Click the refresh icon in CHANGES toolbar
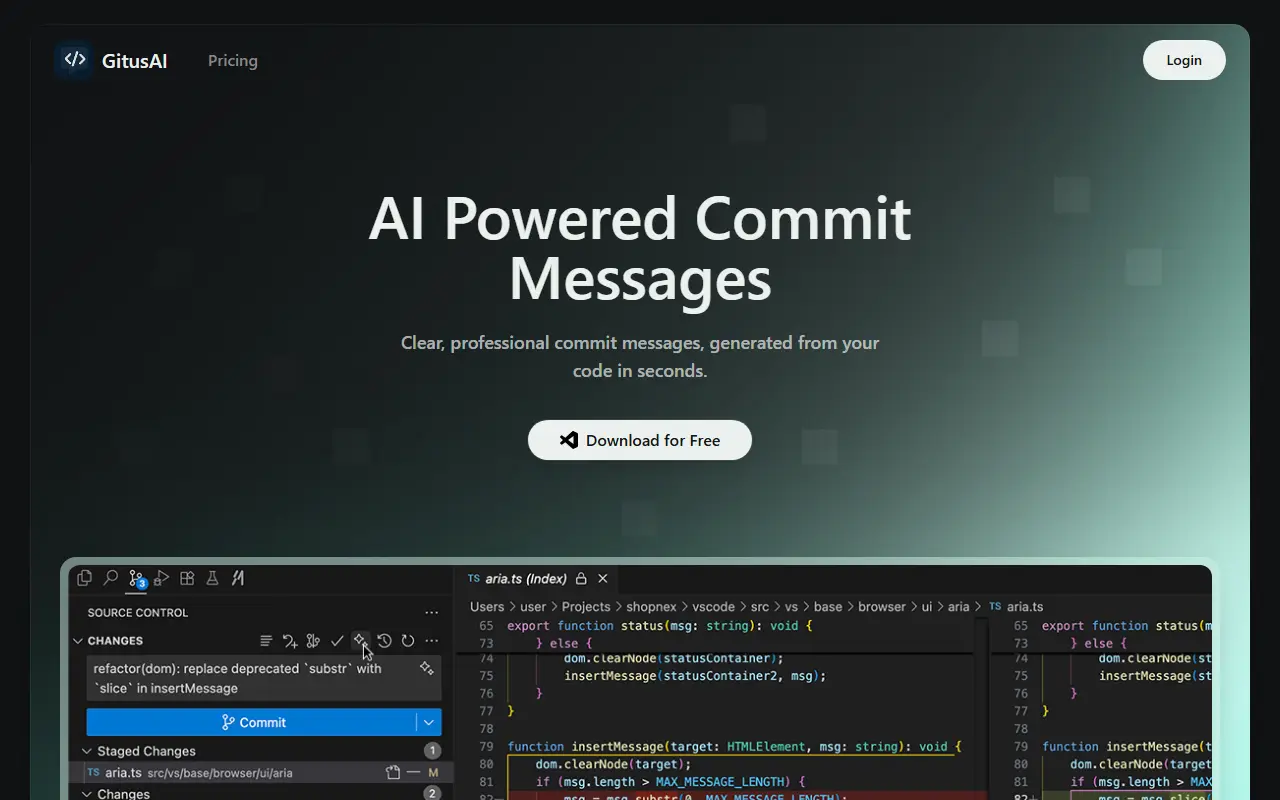The image size is (1280, 800). (x=408, y=641)
